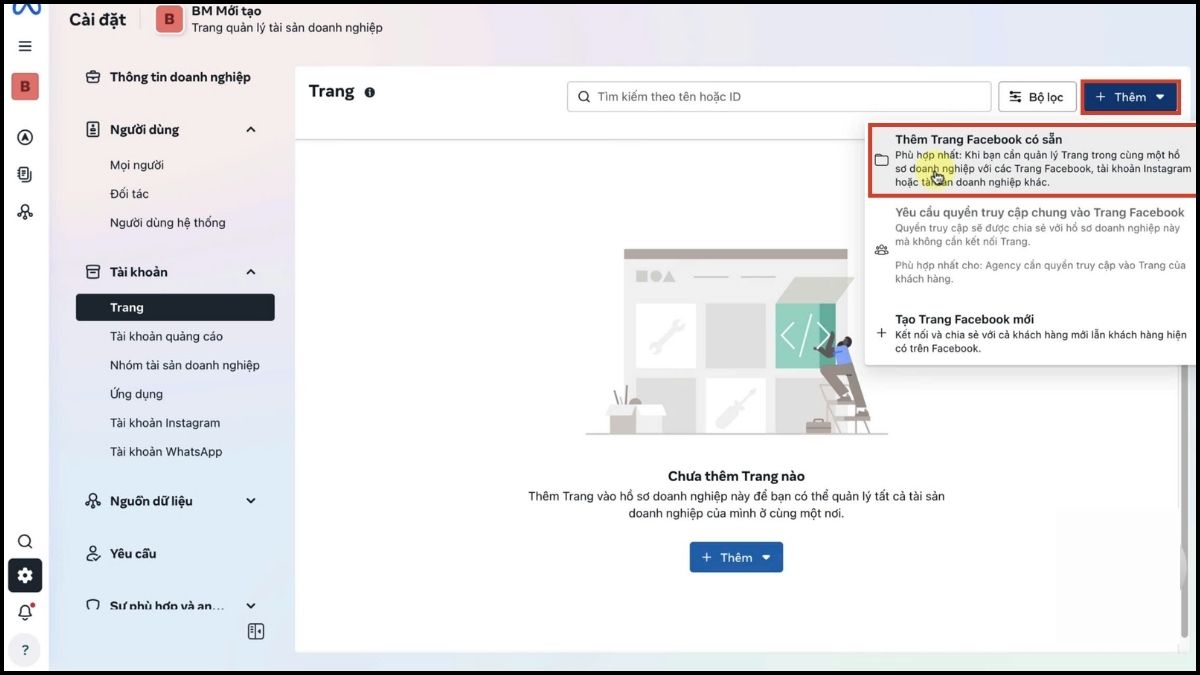Screen dimensions: 1200x675
Task: Open the compass icon in left rail
Action: (25, 138)
